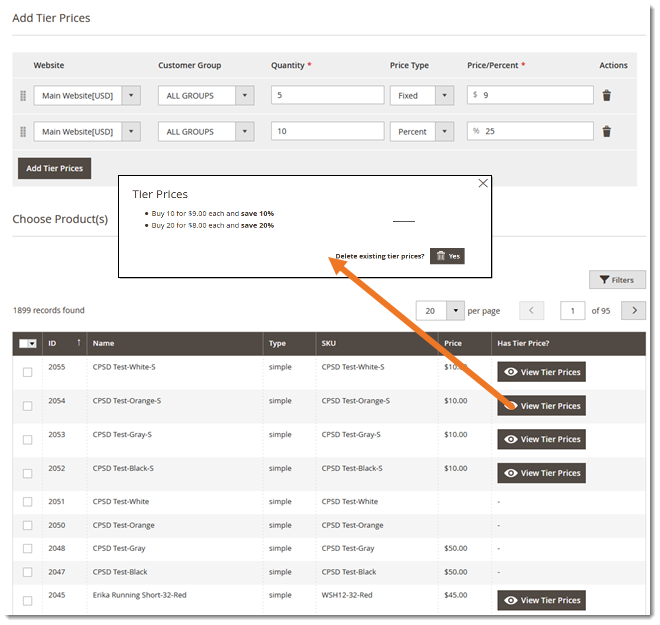This screenshot has height=625, width=660.
Task: Click Add Tier Prices button
Action: click(x=54, y=168)
